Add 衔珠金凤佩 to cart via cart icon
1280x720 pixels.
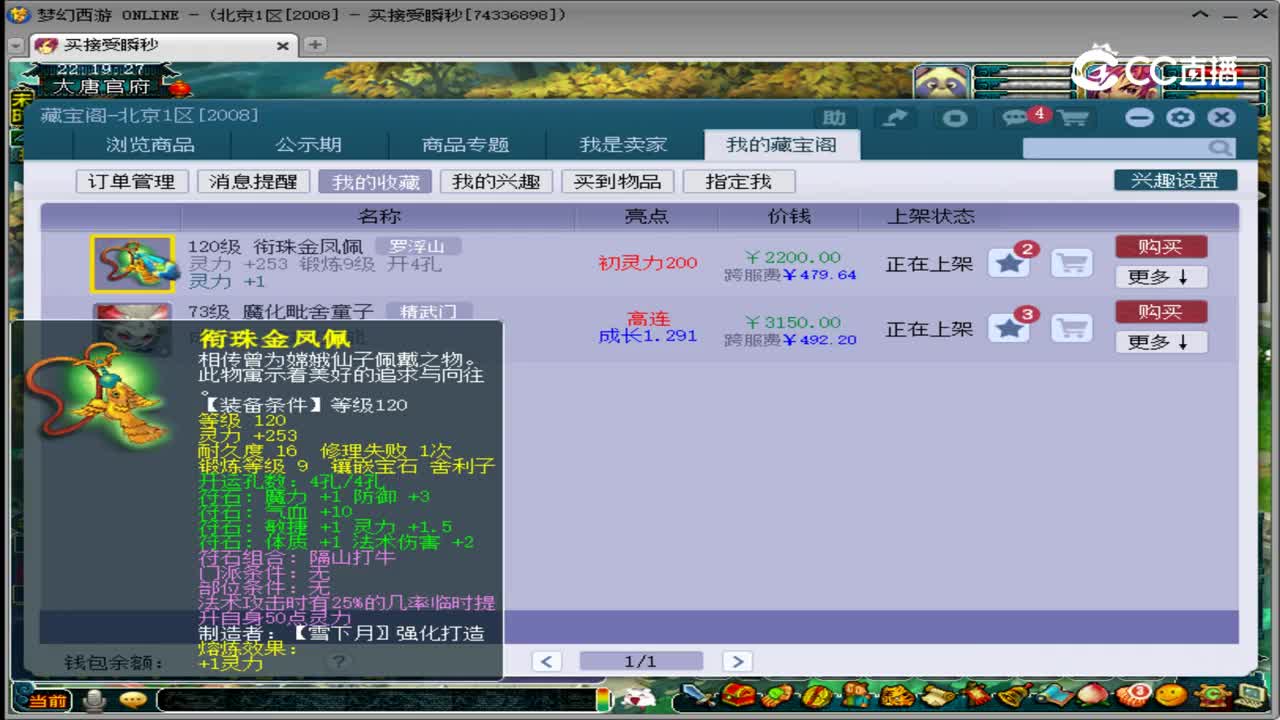tap(1071, 263)
